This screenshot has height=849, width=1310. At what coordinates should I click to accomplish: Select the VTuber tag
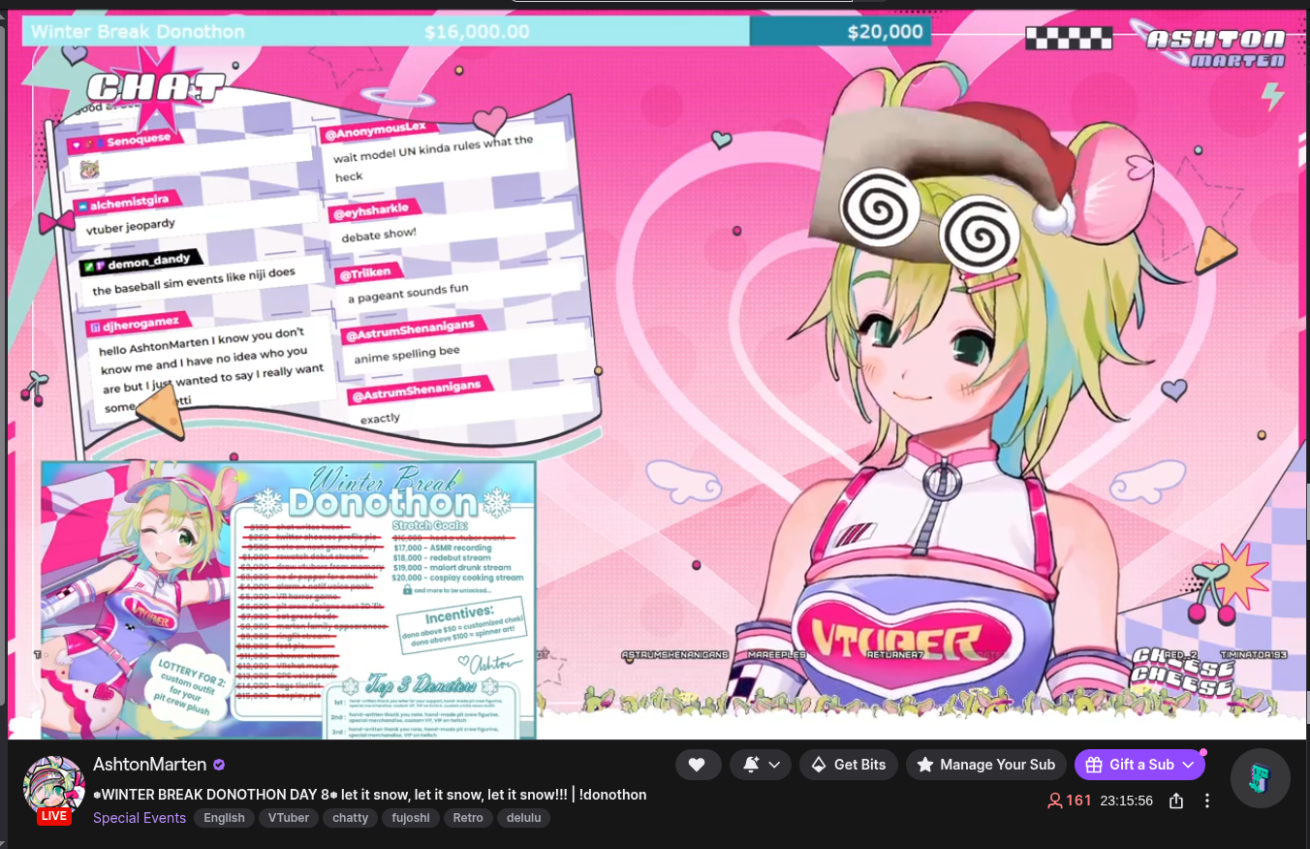tap(289, 818)
